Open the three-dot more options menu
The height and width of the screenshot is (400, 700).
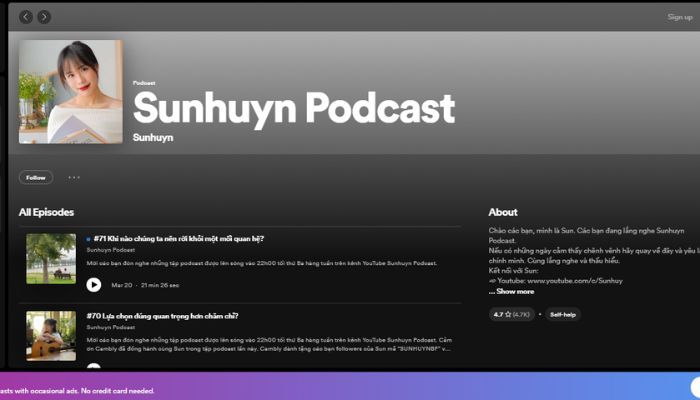pos(74,177)
